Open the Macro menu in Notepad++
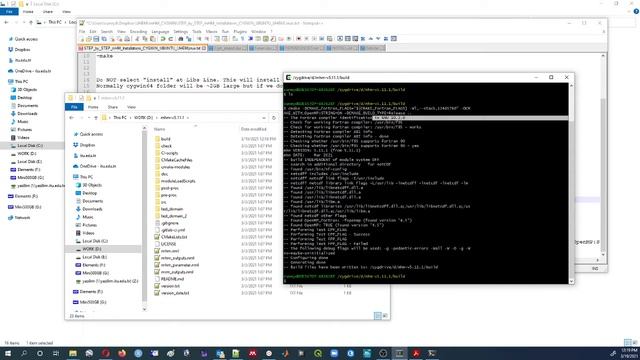Image resolution: width=640 pixels, height=360 pixels. pos(211,31)
